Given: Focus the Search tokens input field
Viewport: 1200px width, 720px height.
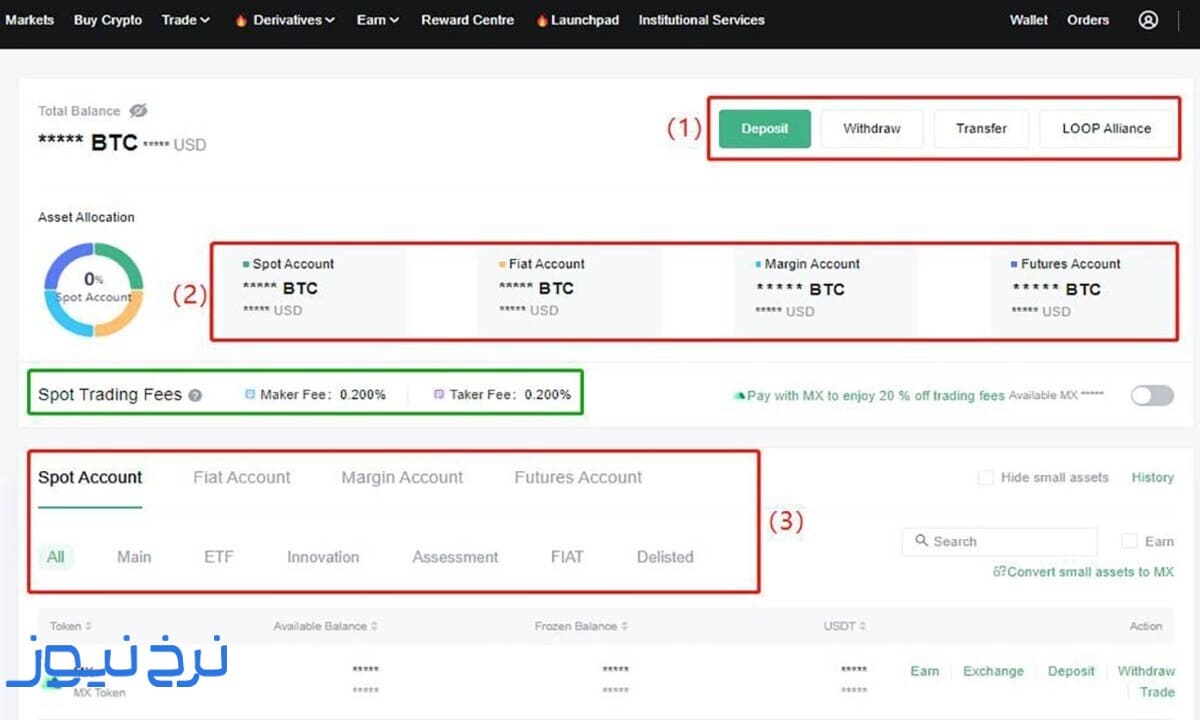Looking at the screenshot, I should 1000,541.
